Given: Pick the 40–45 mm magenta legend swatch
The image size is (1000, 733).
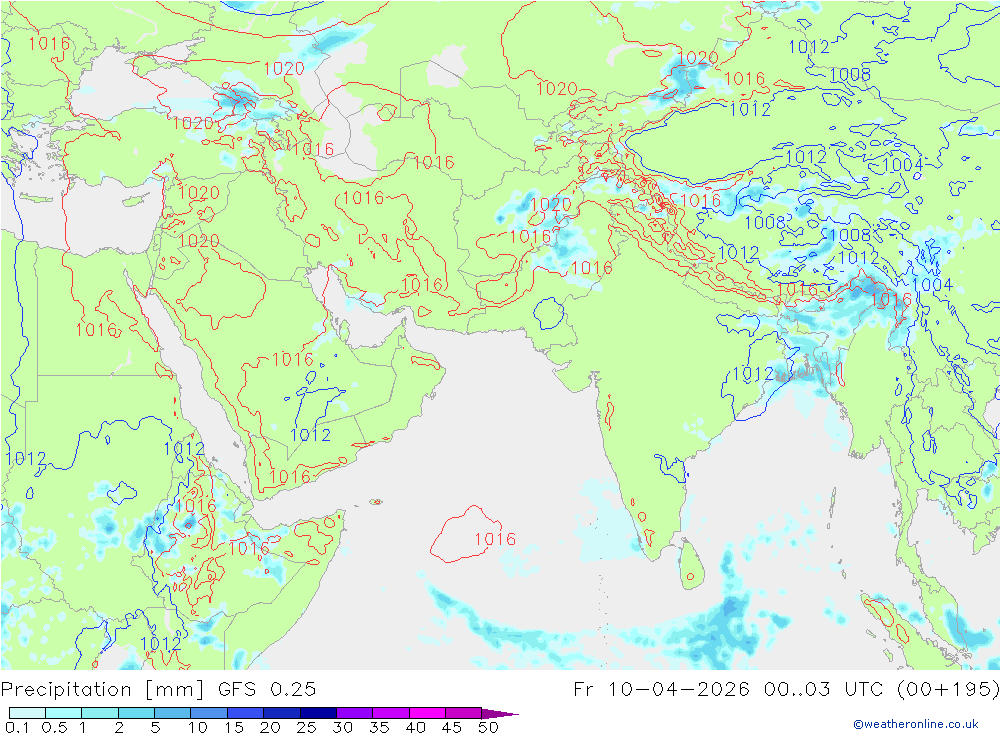Looking at the screenshot, I should click(x=427, y=713).
